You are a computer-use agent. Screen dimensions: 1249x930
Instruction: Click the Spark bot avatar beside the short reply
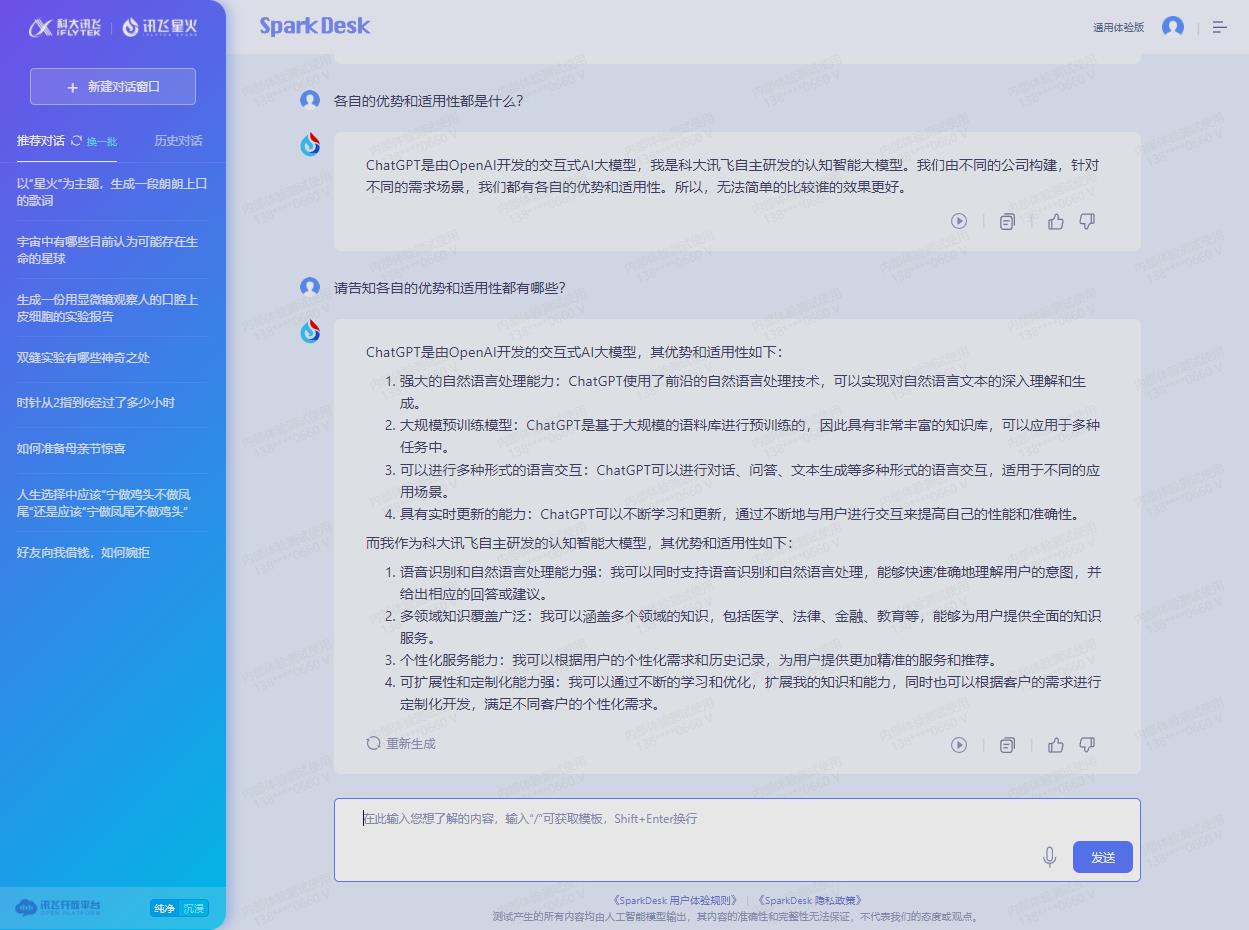point(310,144)
